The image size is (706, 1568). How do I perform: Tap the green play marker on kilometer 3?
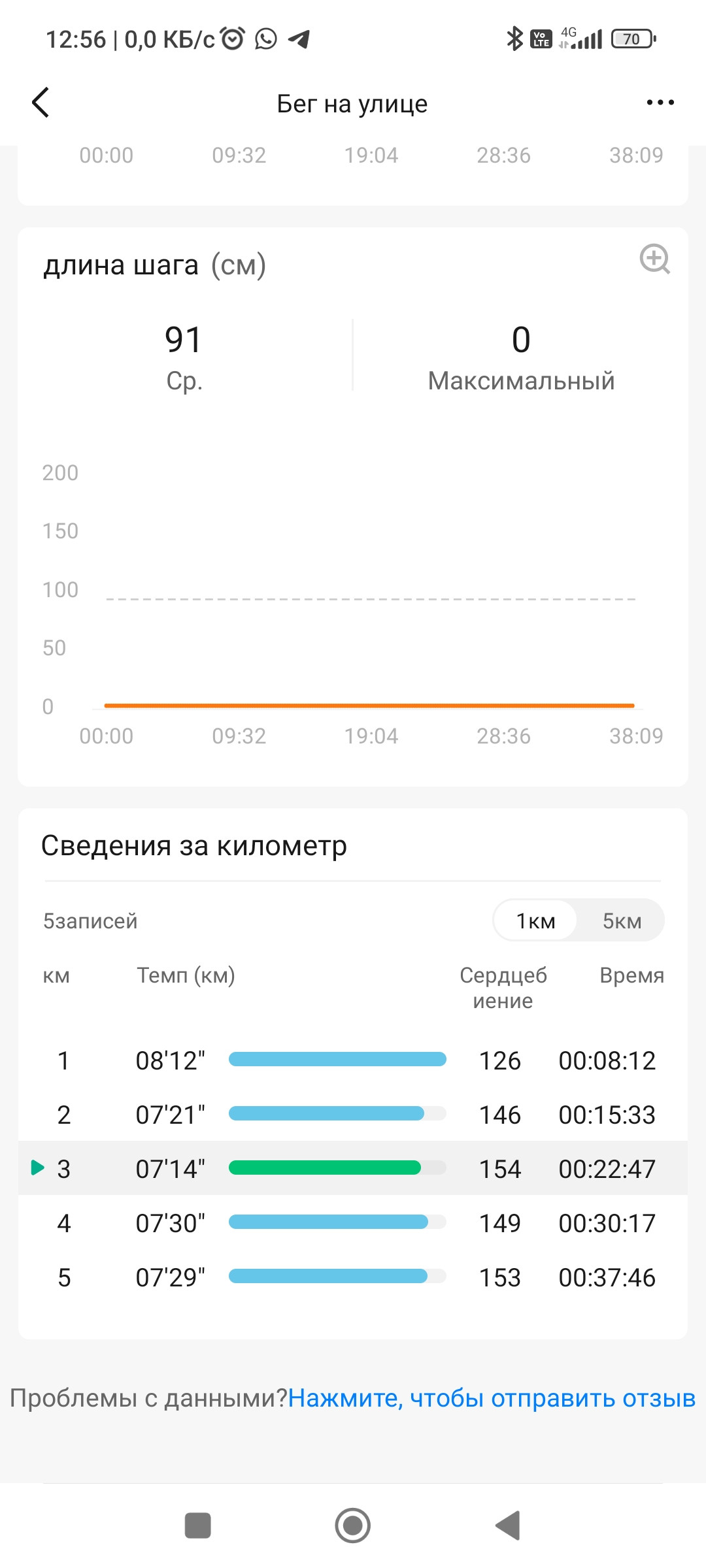[38, 1168]
